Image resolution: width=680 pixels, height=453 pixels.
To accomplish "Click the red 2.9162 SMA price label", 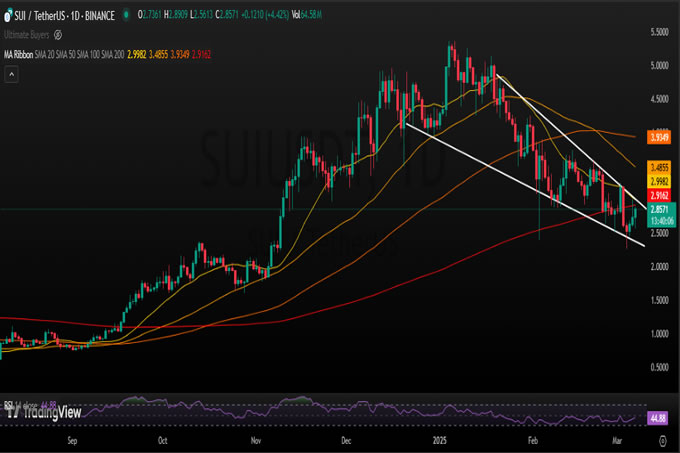I will tap(659, 197).
